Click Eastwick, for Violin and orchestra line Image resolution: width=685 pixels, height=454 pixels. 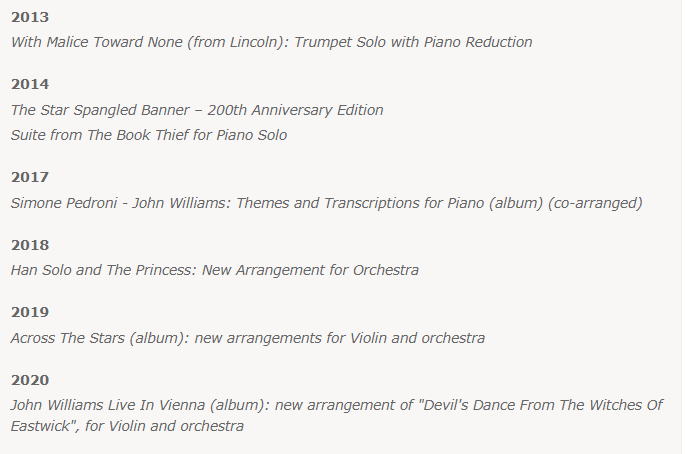coord(127,426)
